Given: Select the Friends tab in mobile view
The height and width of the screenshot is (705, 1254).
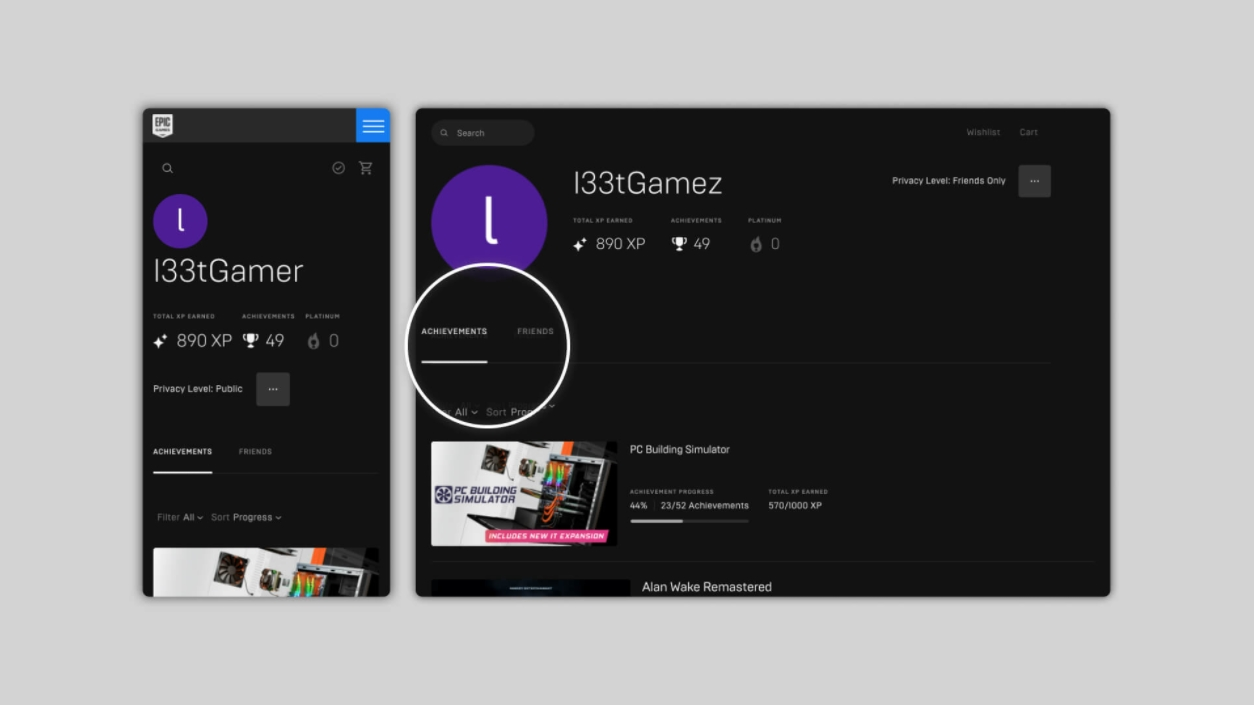Looking at the screenshot, I should tap(255, 452).
